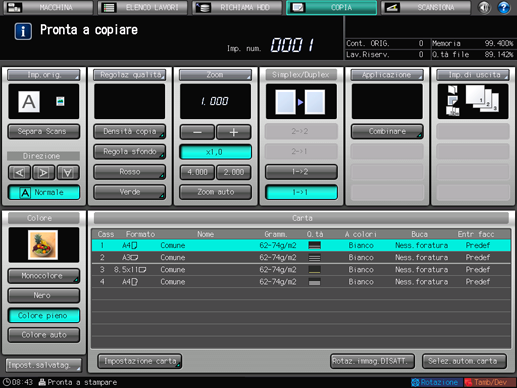Click the printer icon near Pronta a stampare
Screen dimensions: 517x388
42,382
